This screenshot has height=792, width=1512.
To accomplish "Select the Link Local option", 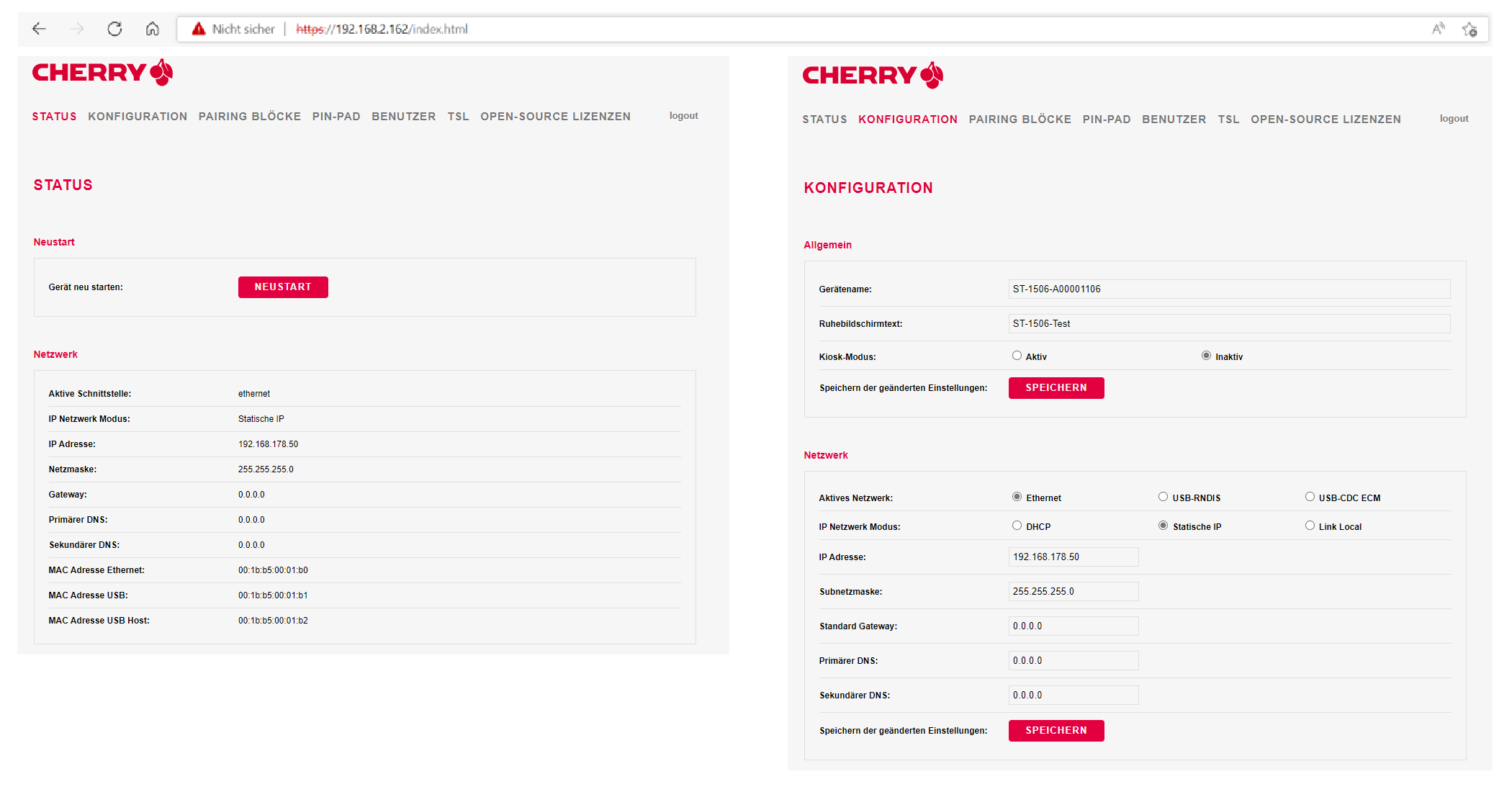I will 1310,526.
